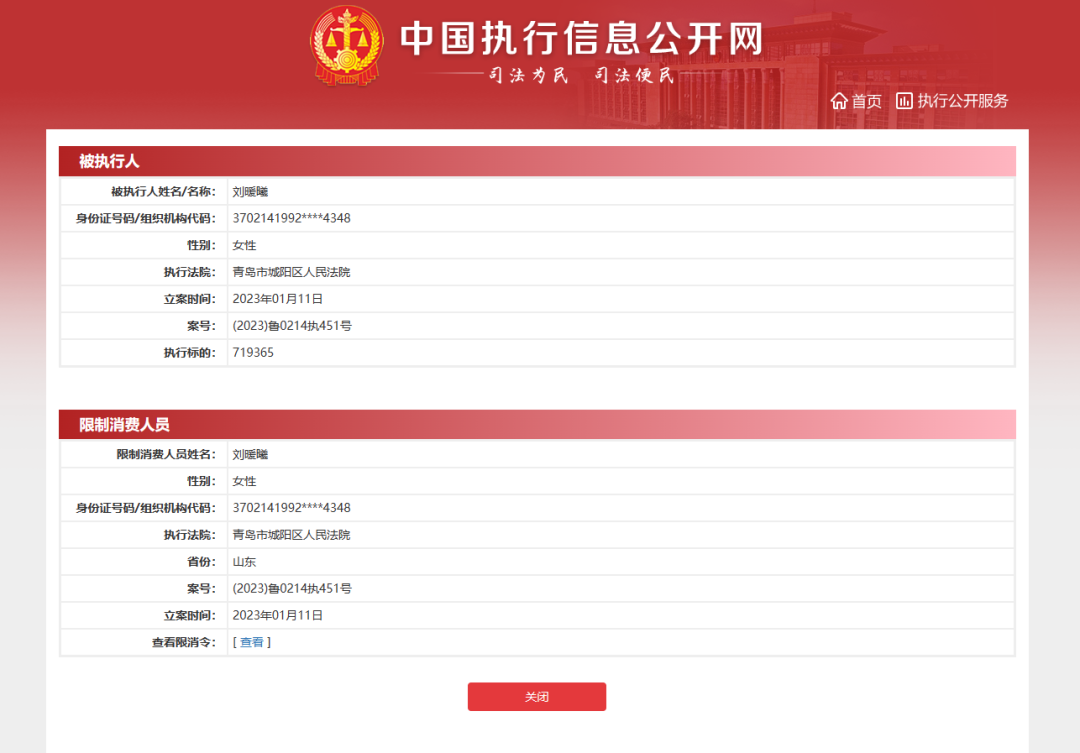Click the red 关闭 button
The image size is (1080, 753).
click(x=537, y=697)
